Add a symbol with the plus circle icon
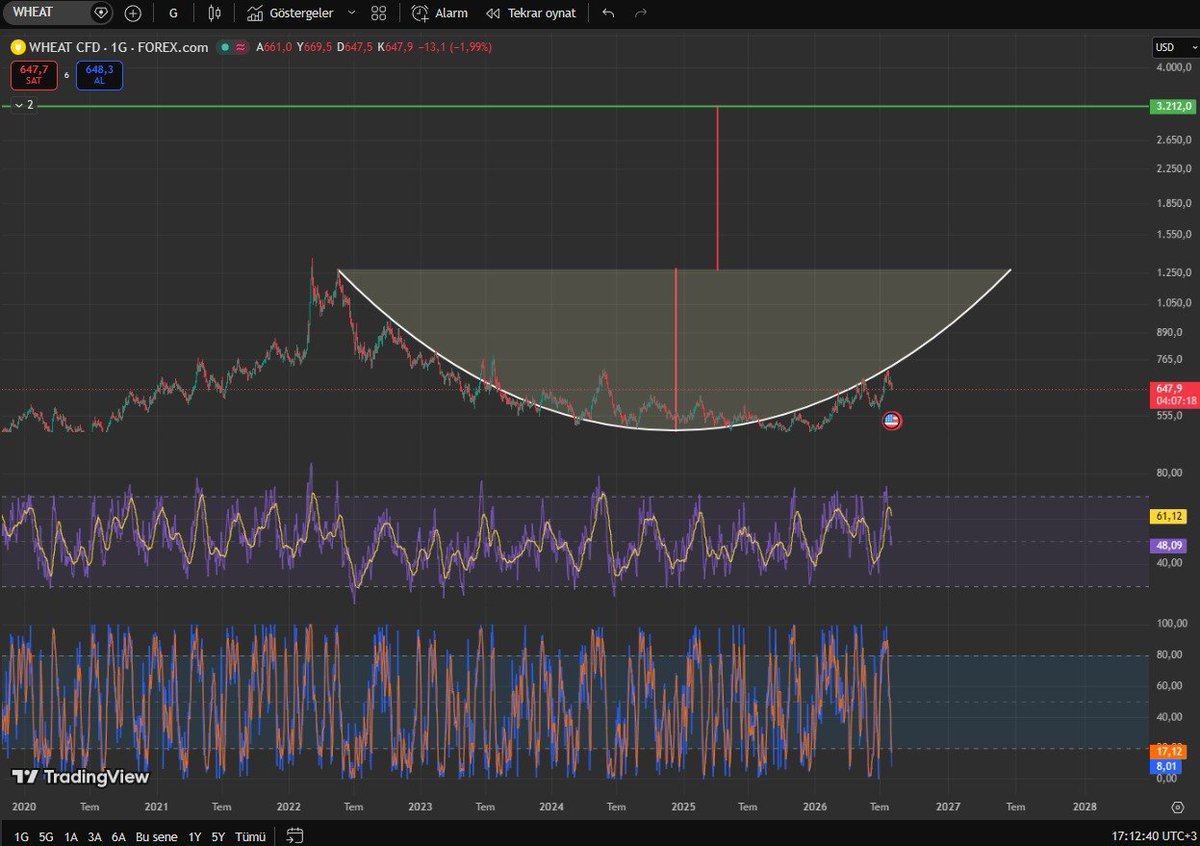1200x846 pixels. pyautogui.click(x=133, y=13)
